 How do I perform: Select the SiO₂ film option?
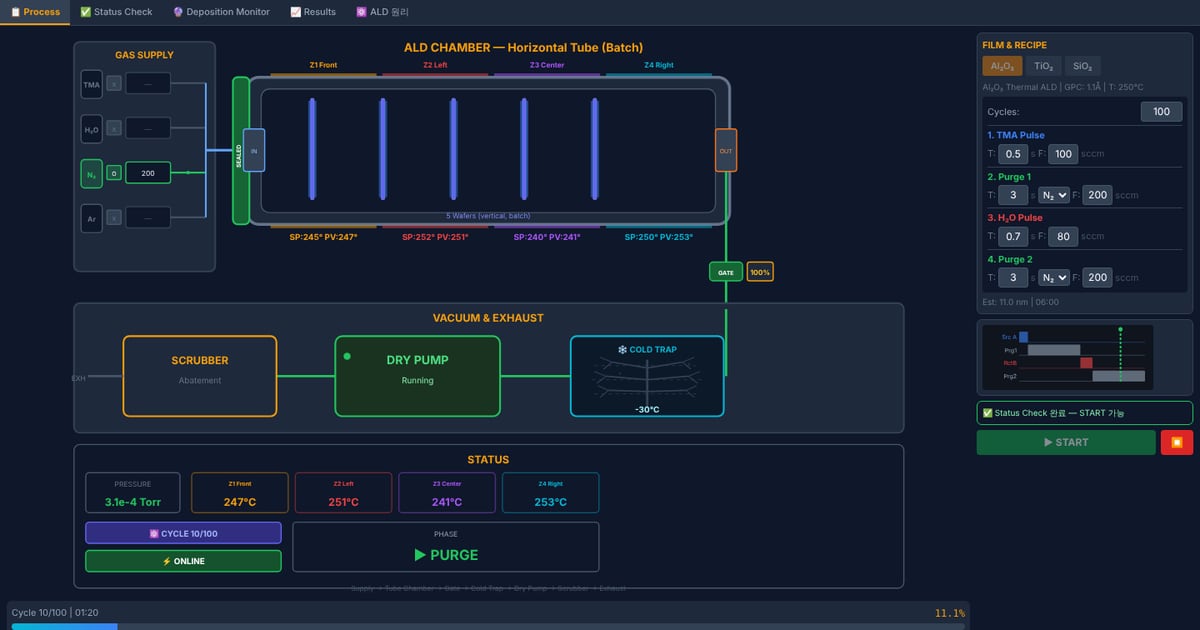(1082, 66)
